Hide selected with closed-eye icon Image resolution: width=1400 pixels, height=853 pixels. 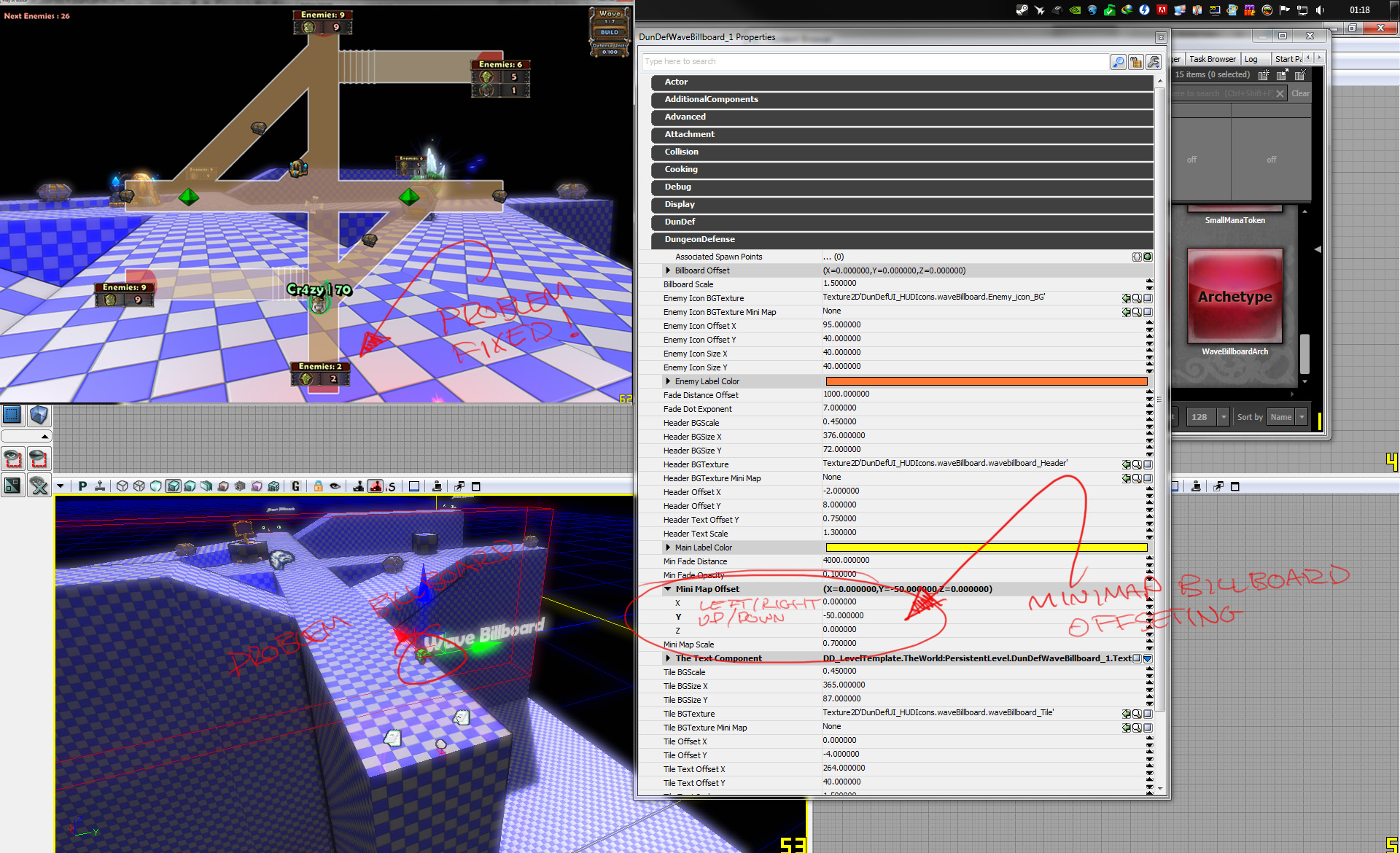[39, 459]
